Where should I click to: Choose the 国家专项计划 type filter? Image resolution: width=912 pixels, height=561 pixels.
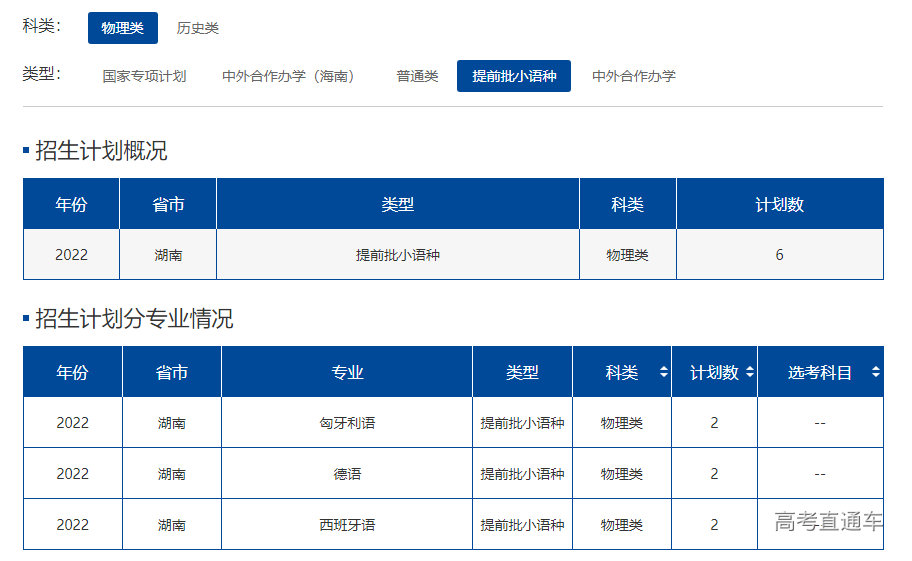(x=144, y=76)
